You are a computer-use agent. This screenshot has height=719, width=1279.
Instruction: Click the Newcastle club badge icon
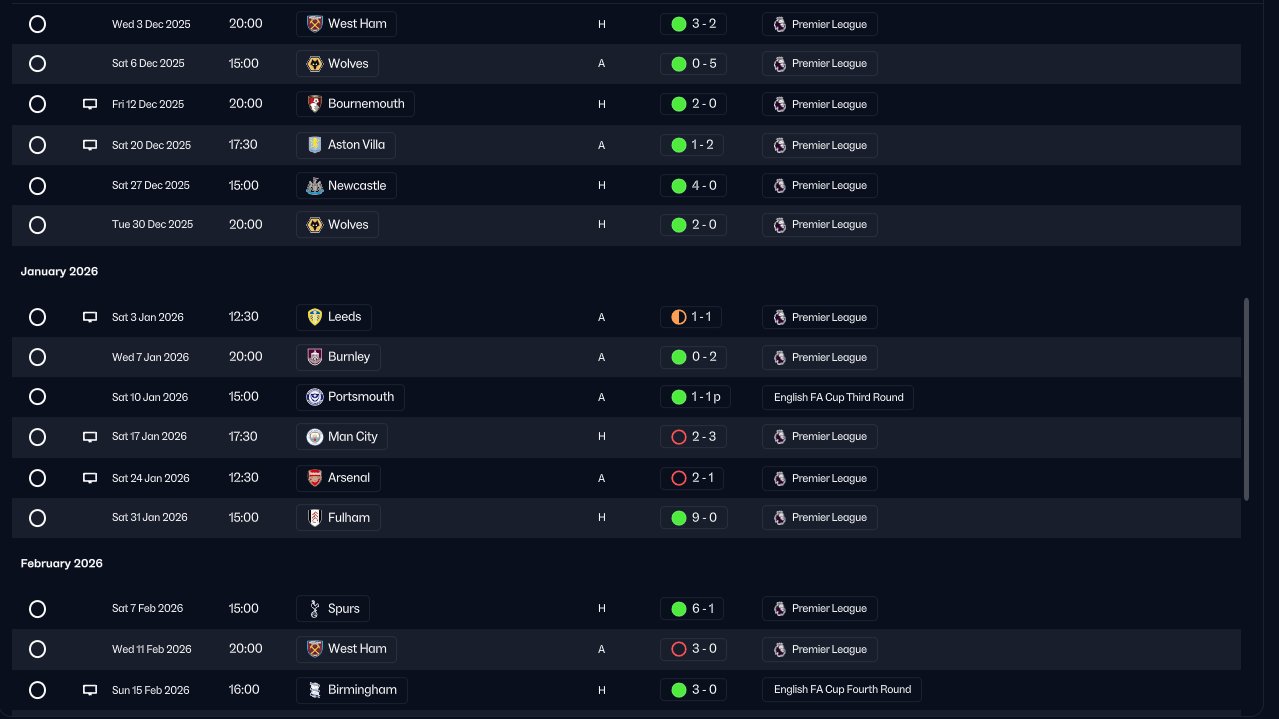tap(314, 185)
